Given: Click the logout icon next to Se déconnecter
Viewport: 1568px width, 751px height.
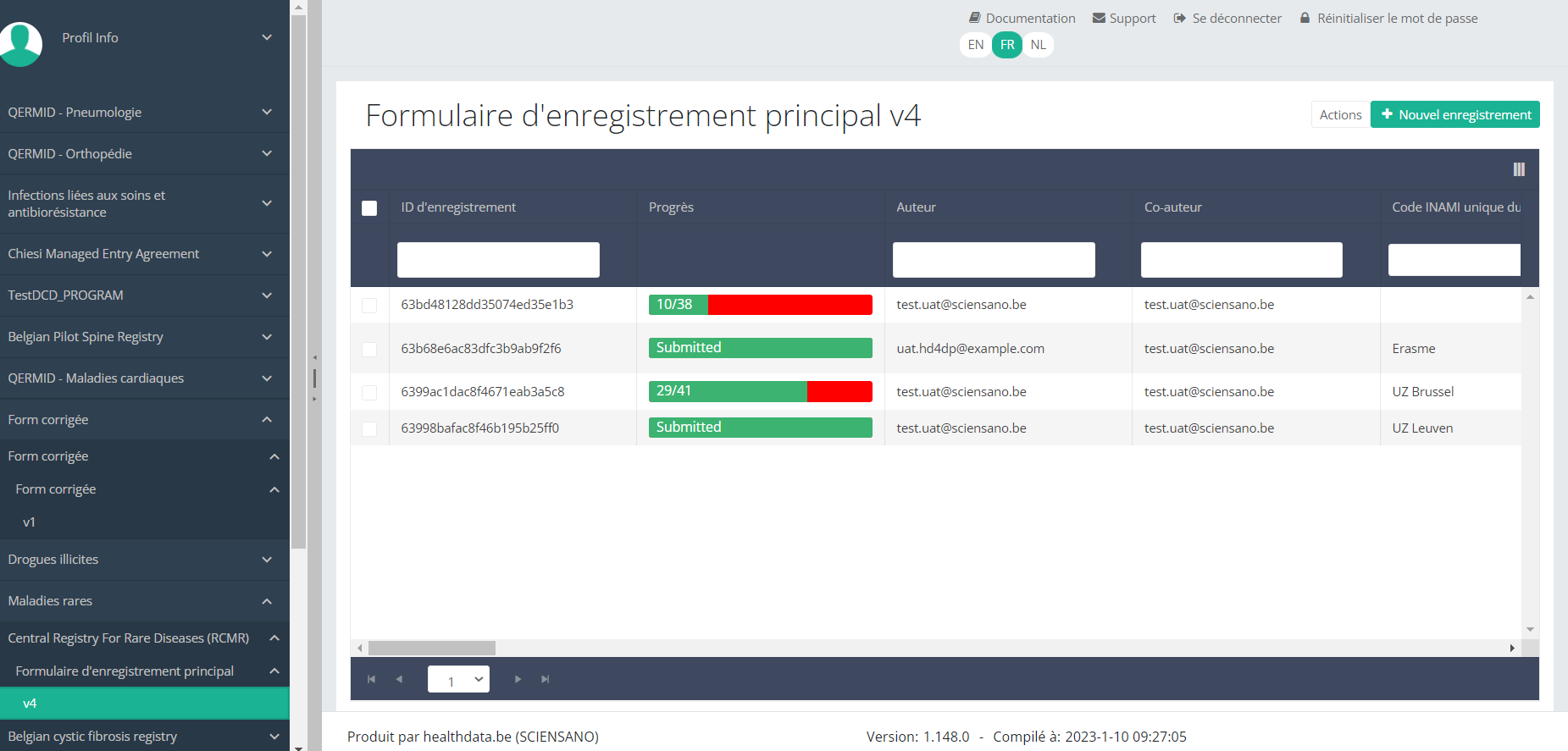Looking at the screenshot, I should (x=1179, y=18).
